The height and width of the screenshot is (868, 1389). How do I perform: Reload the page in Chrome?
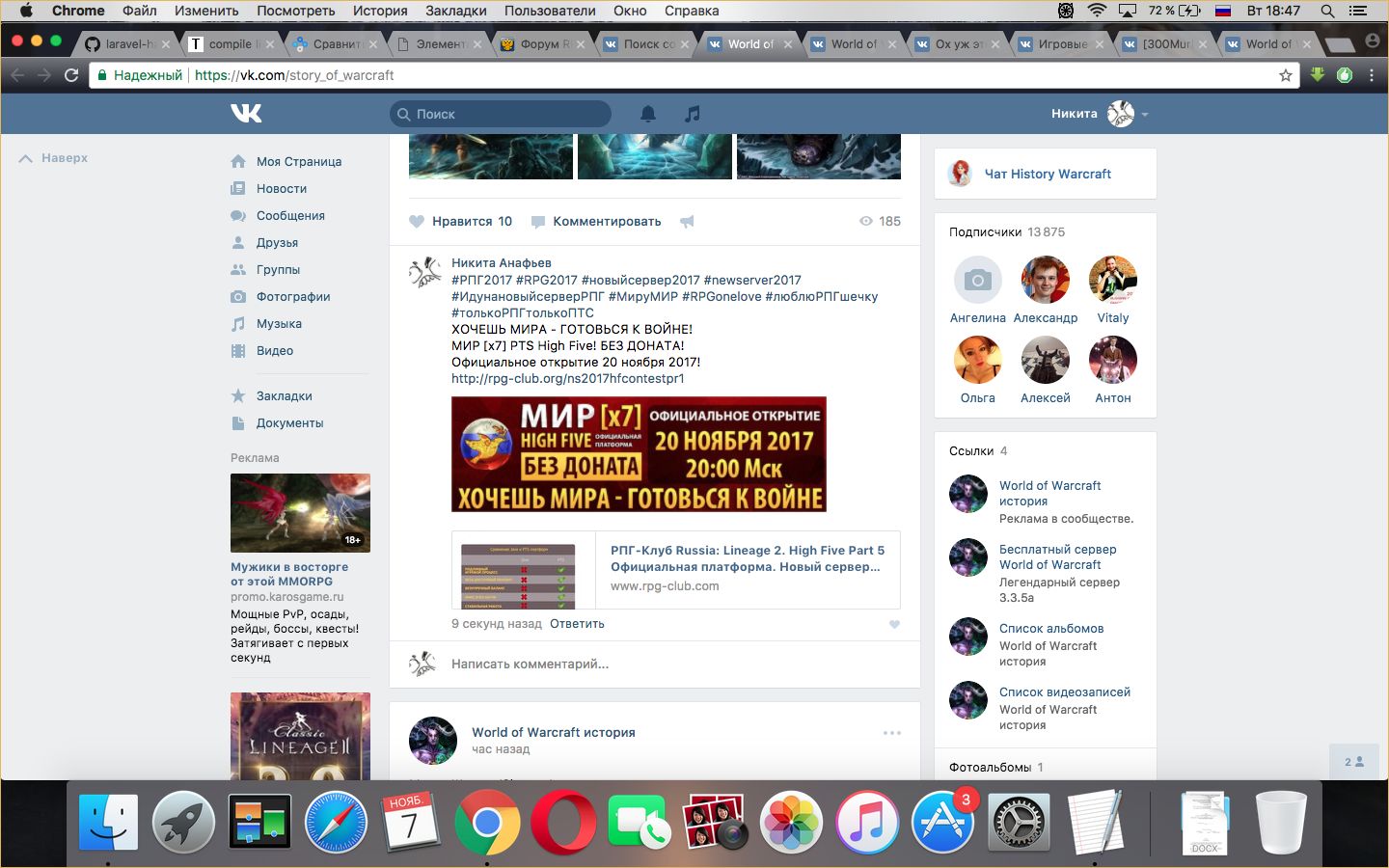click(71, 75)
